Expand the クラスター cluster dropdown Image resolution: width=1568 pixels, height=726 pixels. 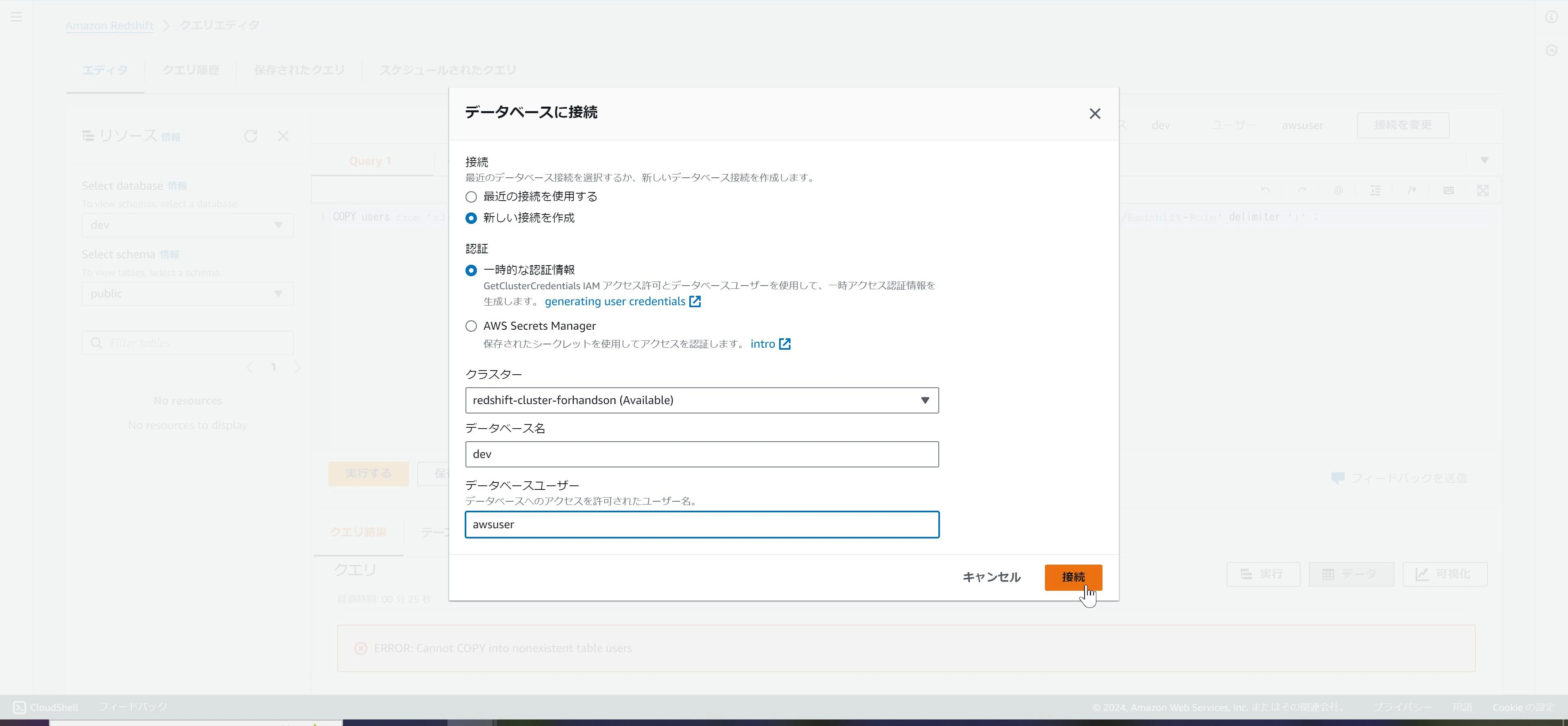702,400
